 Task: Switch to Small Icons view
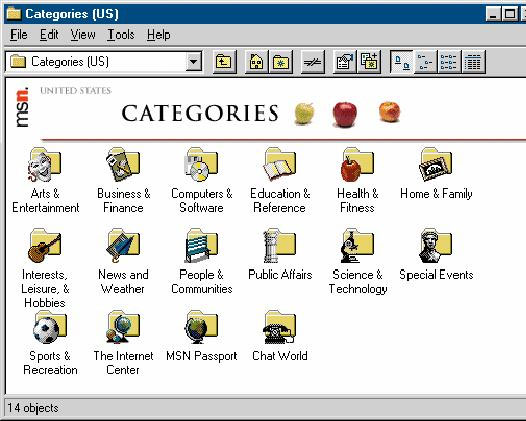tap(425, 62)
